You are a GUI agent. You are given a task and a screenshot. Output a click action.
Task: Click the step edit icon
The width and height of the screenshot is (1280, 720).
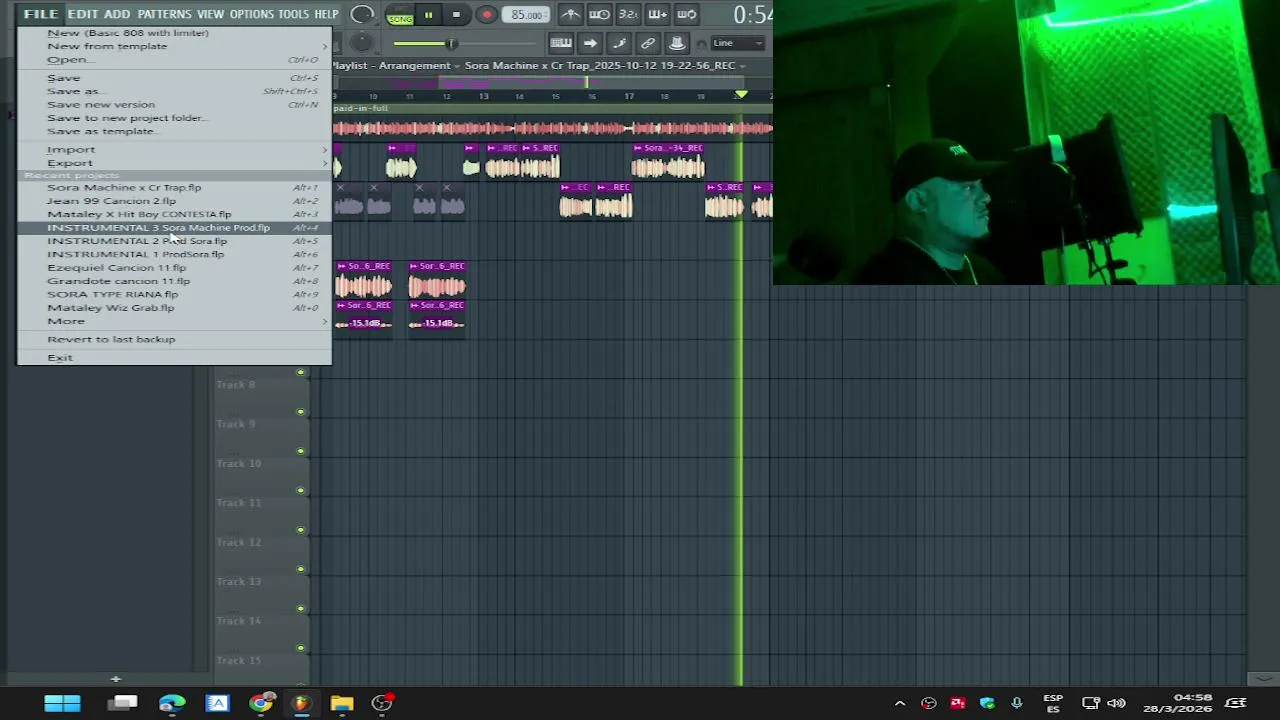pyautogui.click(x=619, y=43)
